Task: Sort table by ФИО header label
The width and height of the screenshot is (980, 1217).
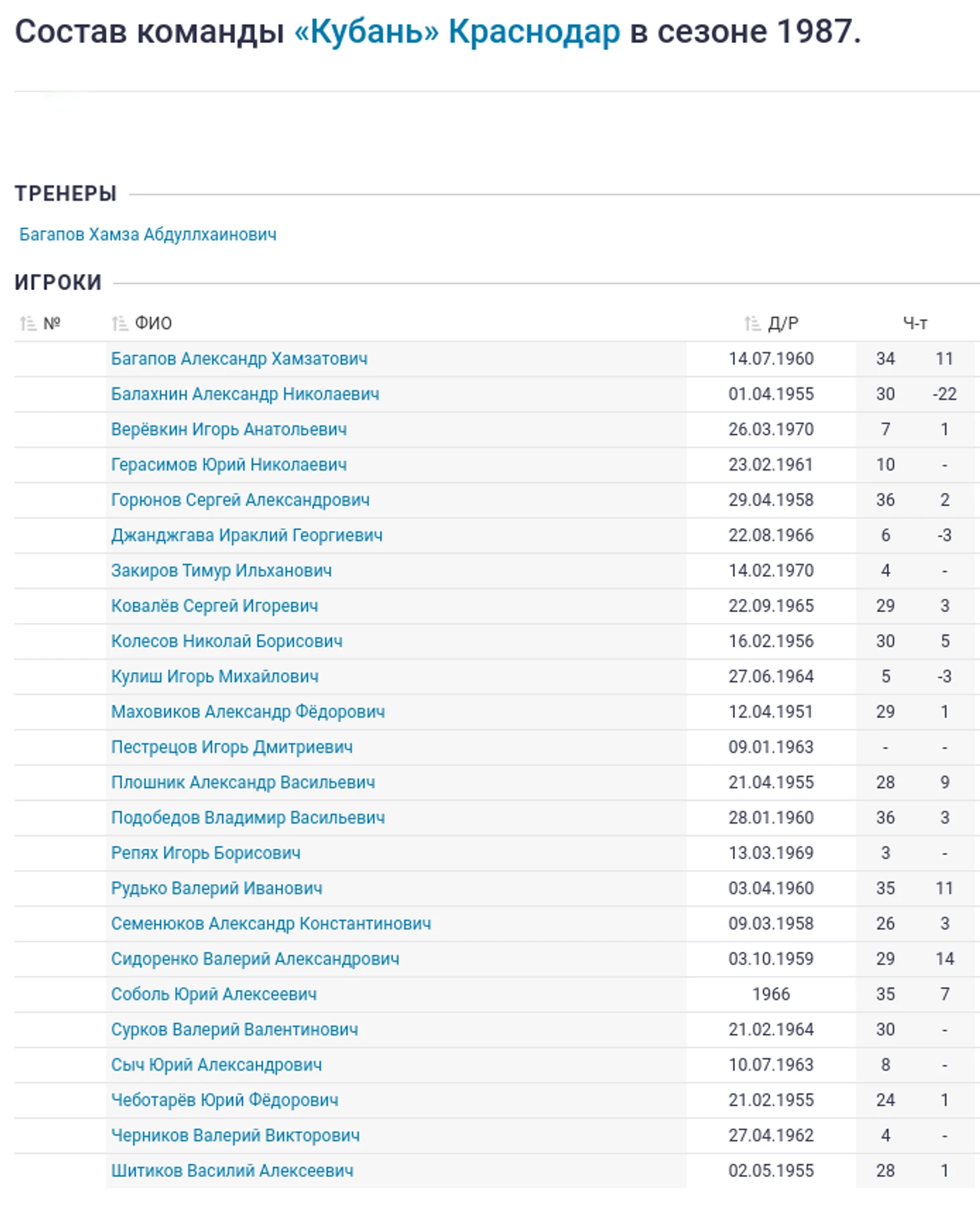Action: 153,324
